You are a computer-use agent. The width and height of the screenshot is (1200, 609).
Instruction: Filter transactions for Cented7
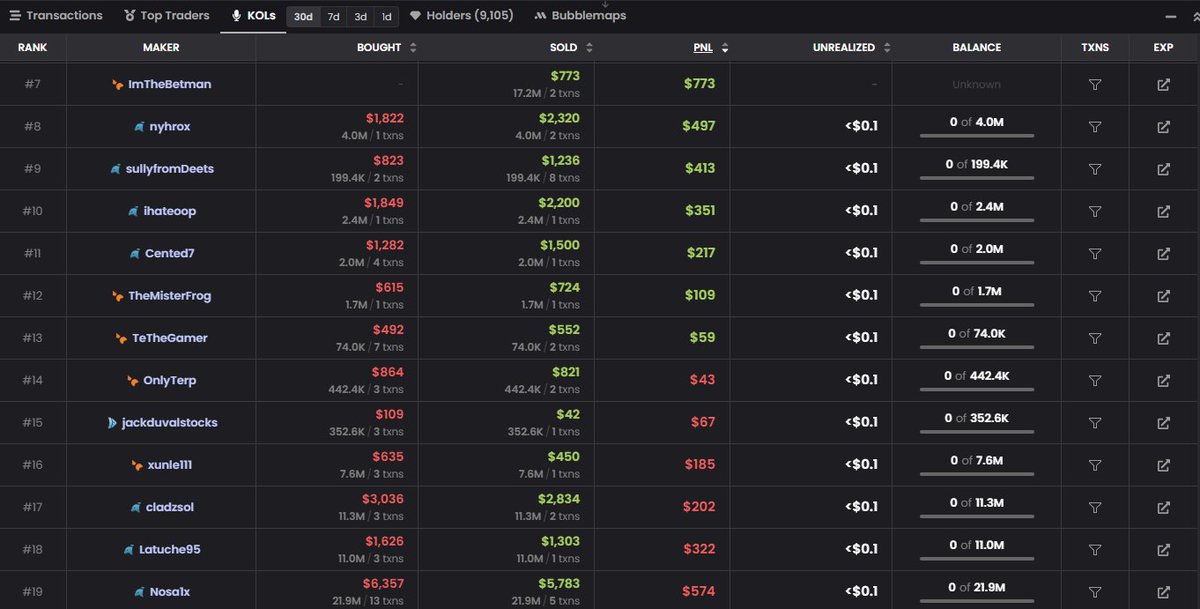[x=1095, y=253]
